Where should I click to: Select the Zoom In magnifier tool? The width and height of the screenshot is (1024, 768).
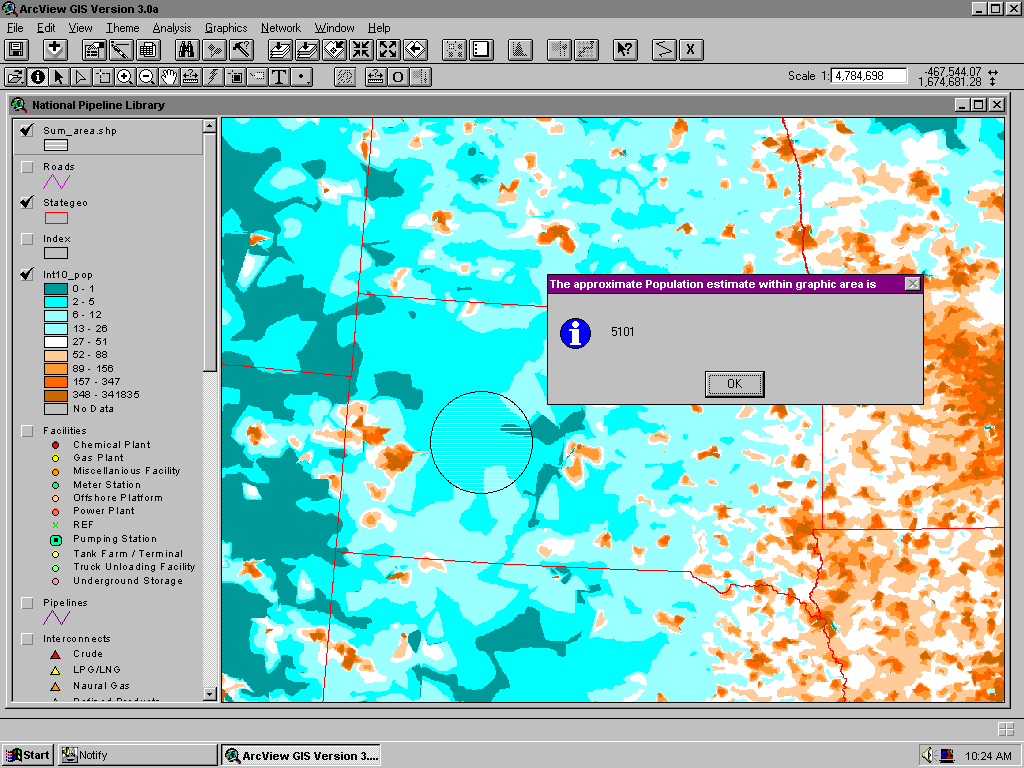(125, 77)
